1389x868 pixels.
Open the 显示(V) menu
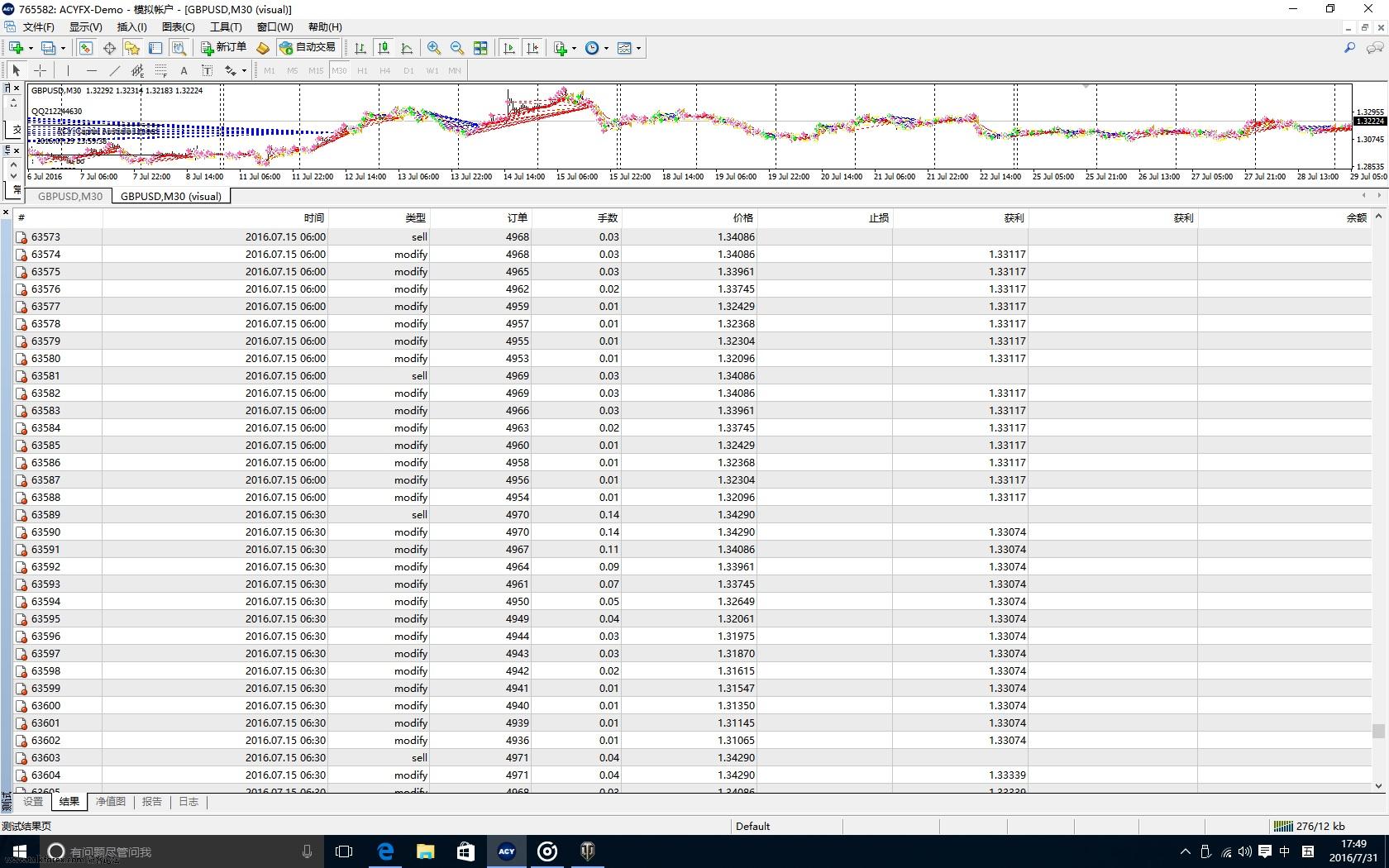tap(85, 26)
